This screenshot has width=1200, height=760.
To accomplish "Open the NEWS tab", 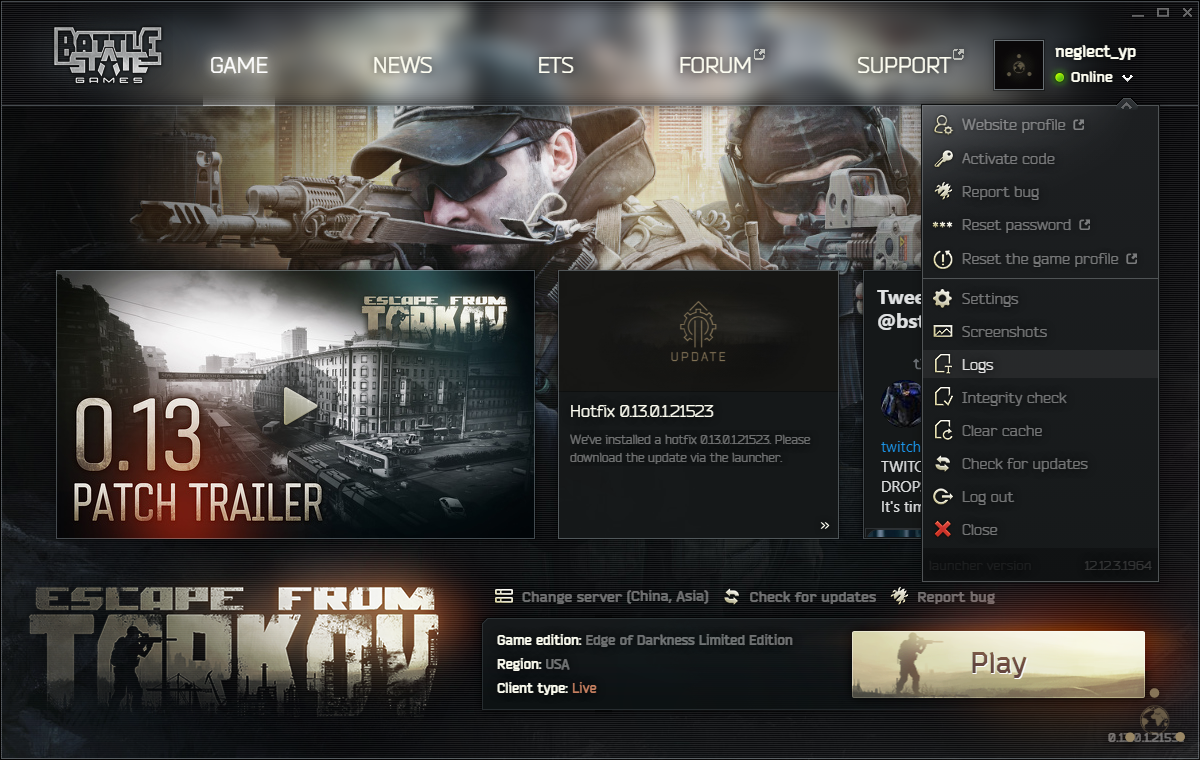I will tap(402, 65).
